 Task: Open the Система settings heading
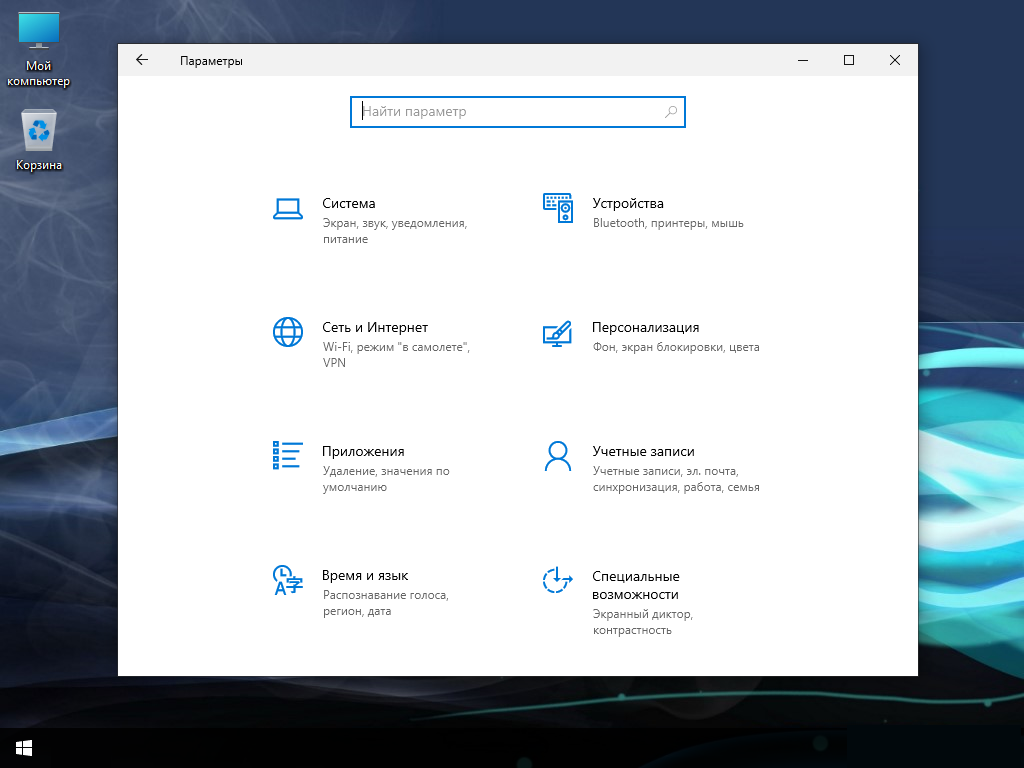349,203
